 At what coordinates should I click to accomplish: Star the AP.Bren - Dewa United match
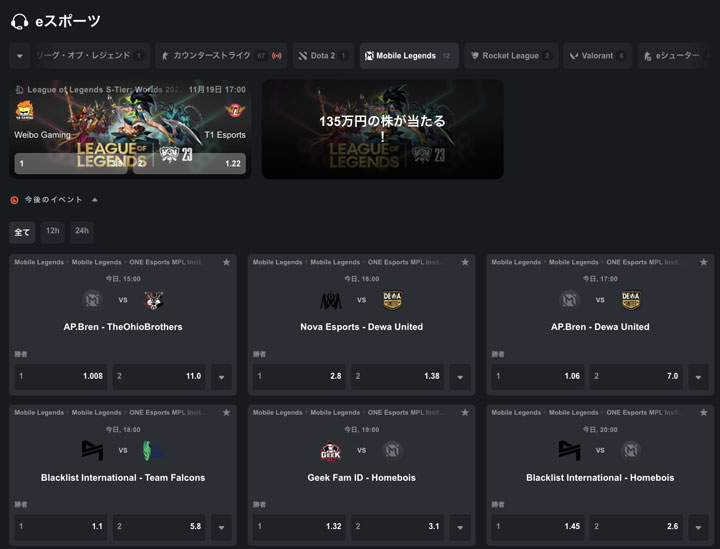coord(703,262)
